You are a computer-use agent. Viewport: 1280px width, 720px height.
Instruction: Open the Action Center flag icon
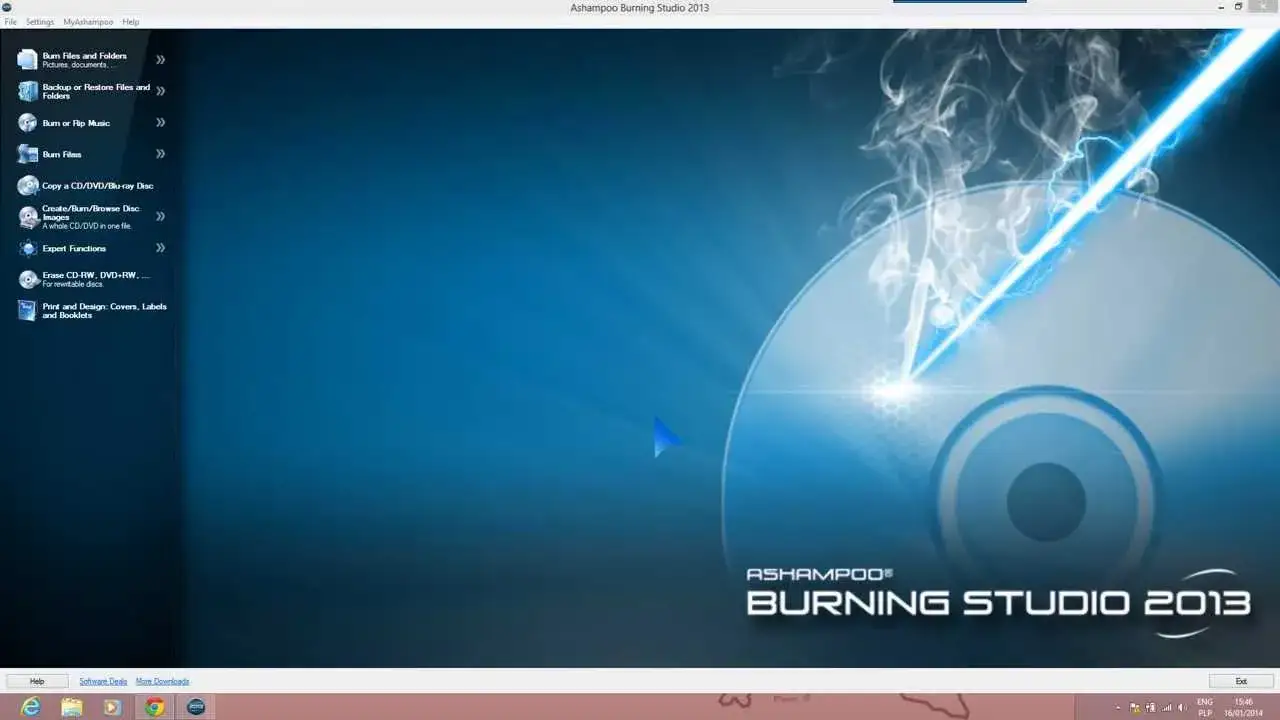(1135, 707)
